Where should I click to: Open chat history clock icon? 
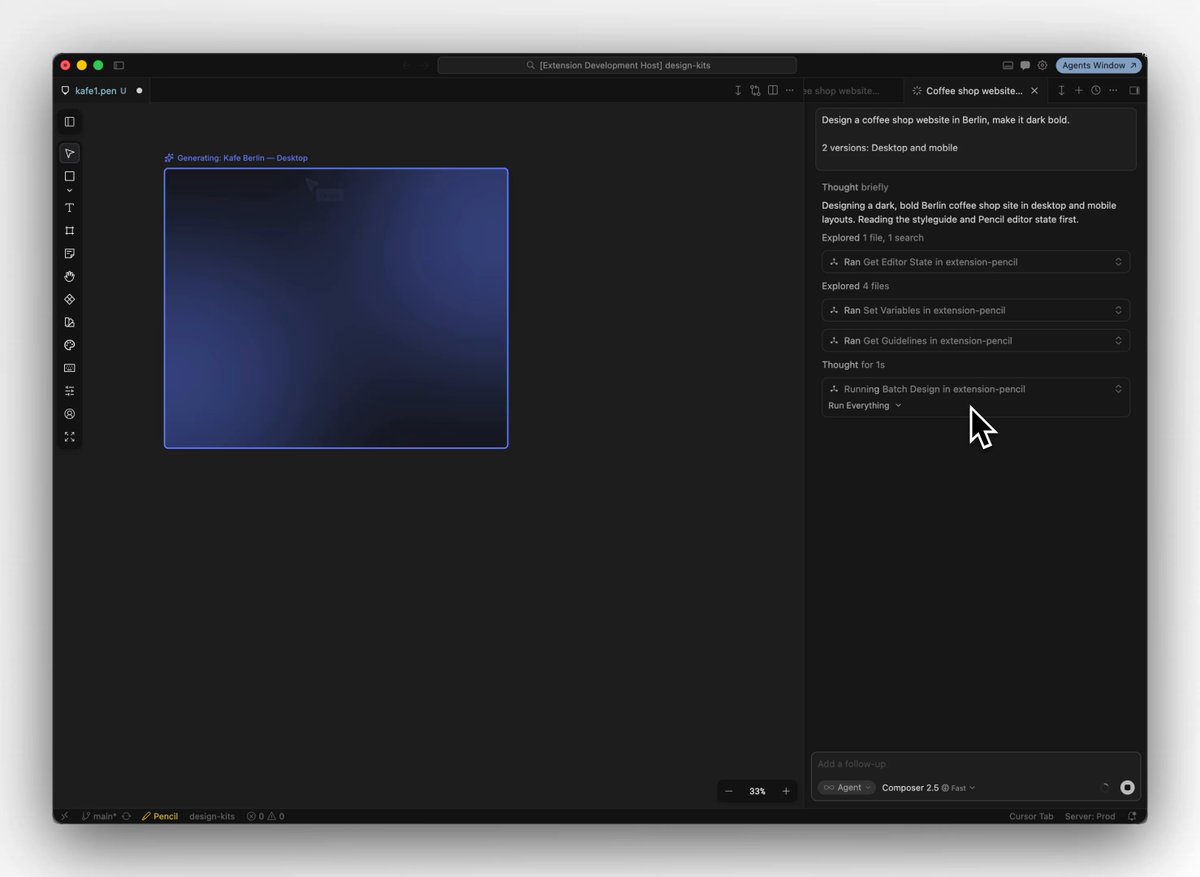[1095, 91]
